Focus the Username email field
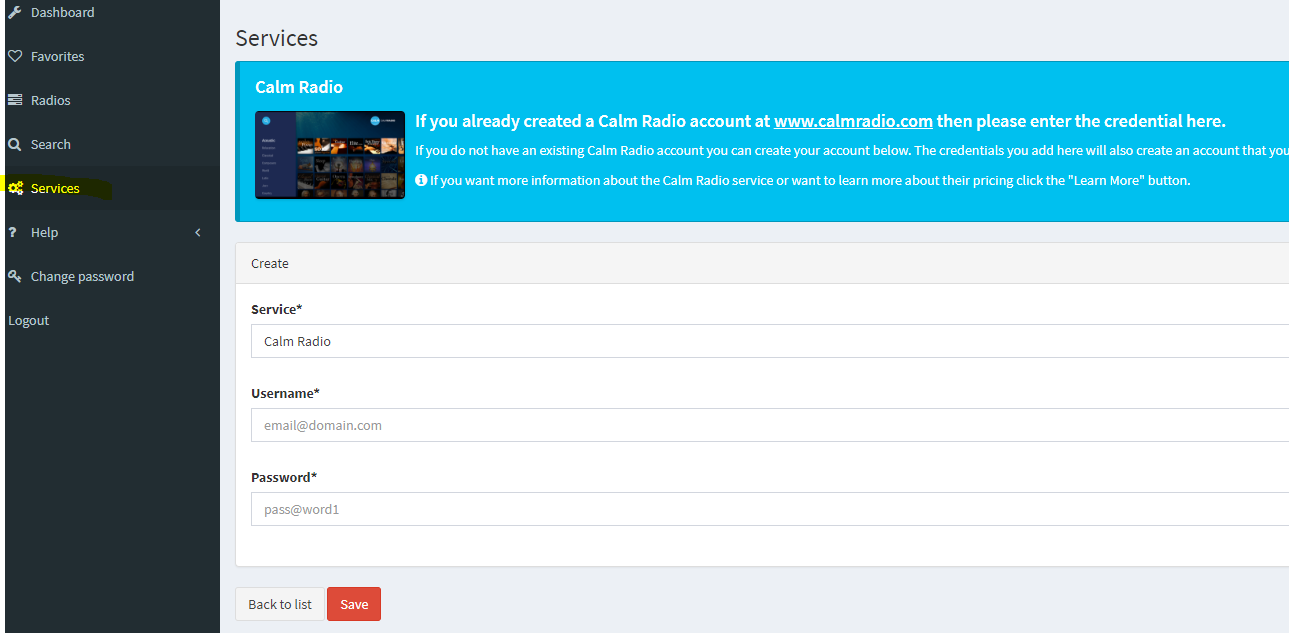The height and width of the screenshot is (633, 1289). 770,425
